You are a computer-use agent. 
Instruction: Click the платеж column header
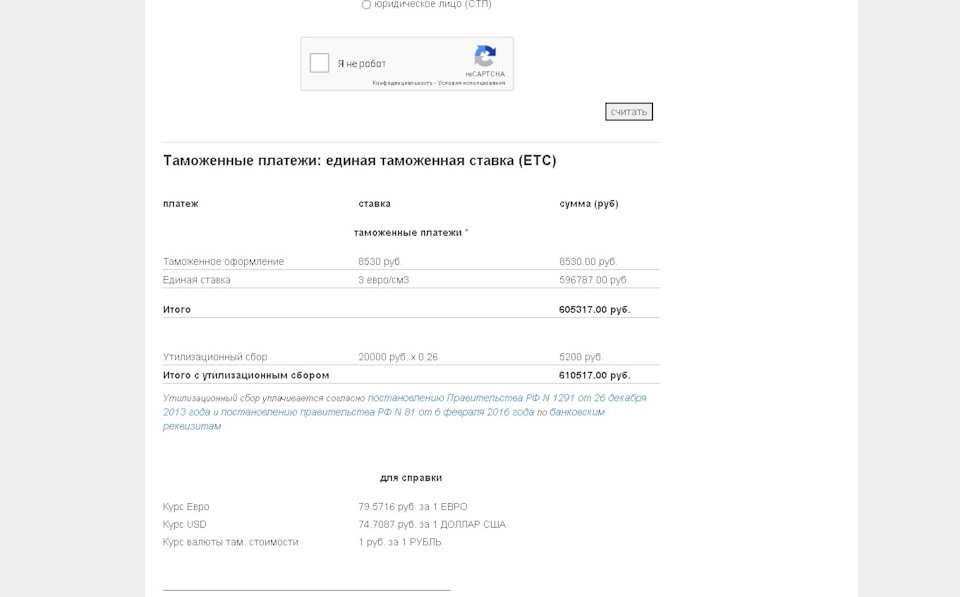coord(181,204)
